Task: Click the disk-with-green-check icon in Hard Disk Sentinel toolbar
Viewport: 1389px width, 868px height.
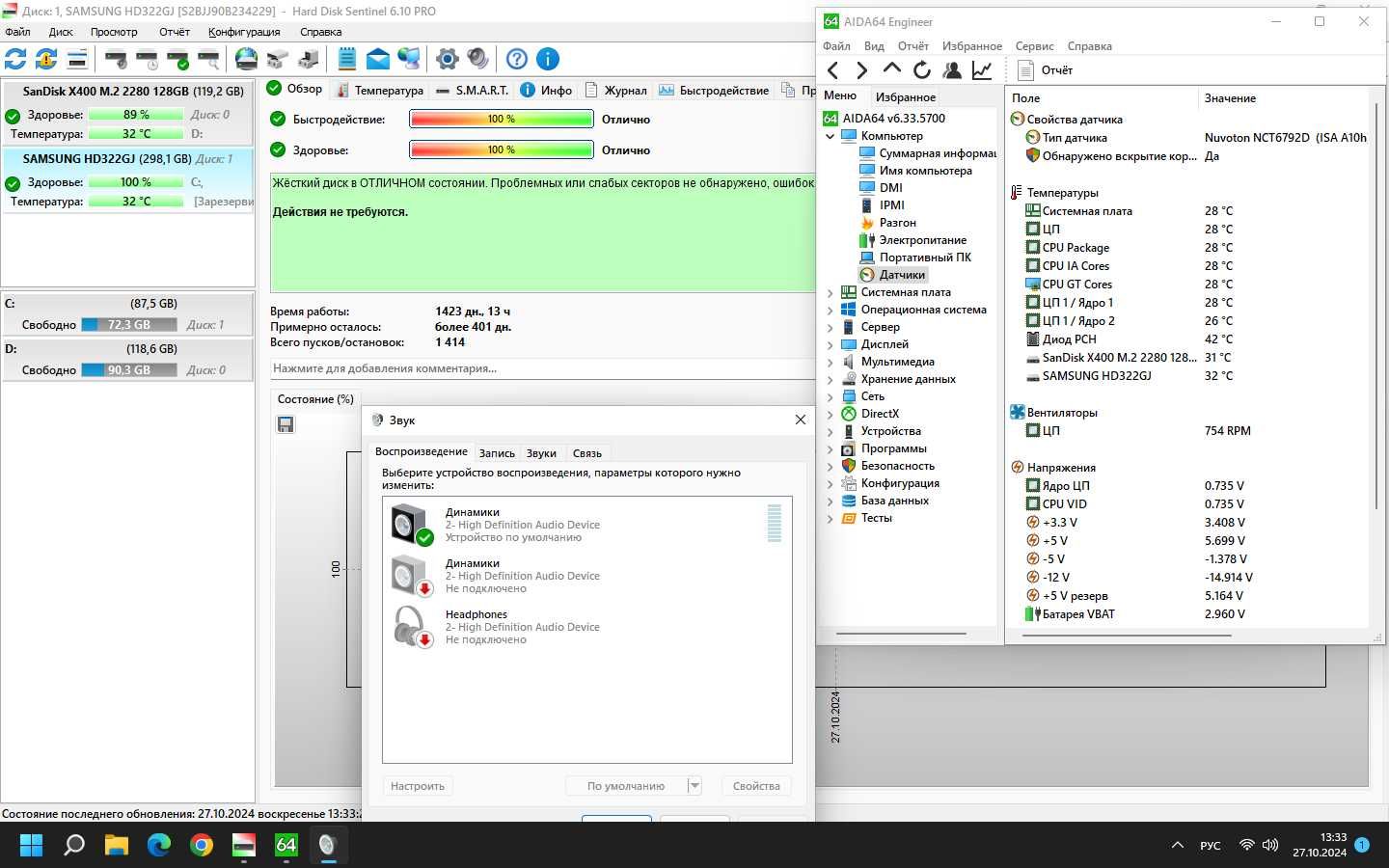Action: pyautogui.click(x=177, y=59)
